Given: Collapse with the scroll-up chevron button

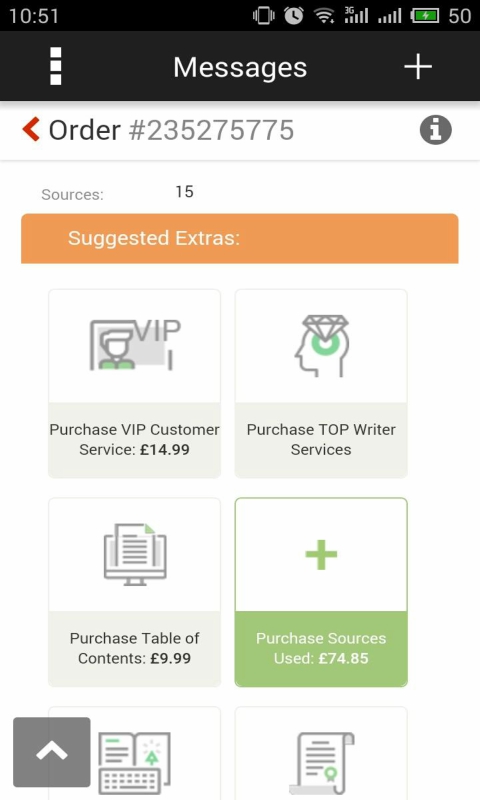Looking at the screenshot, I should tap(52, 752).
